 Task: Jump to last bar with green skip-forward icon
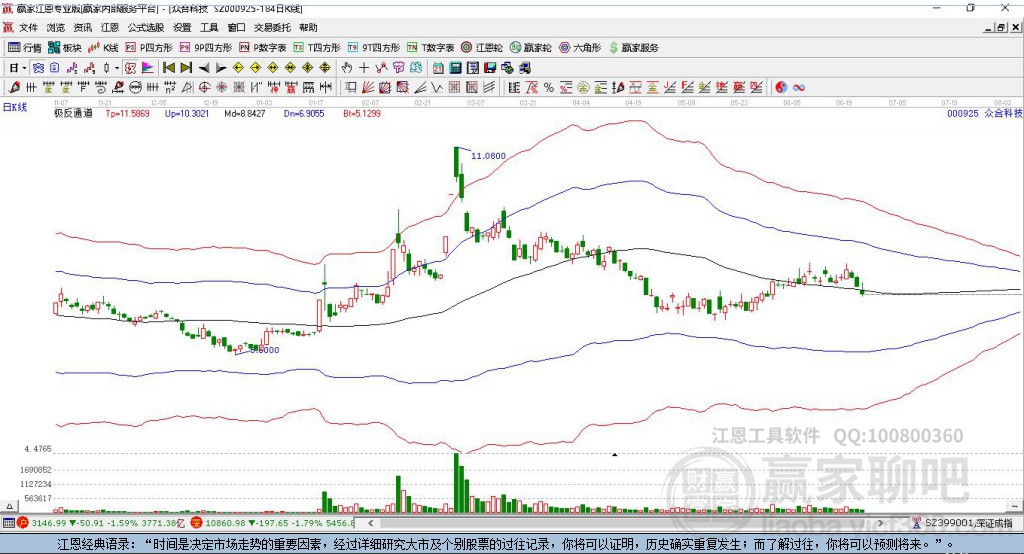click(186, 68)
